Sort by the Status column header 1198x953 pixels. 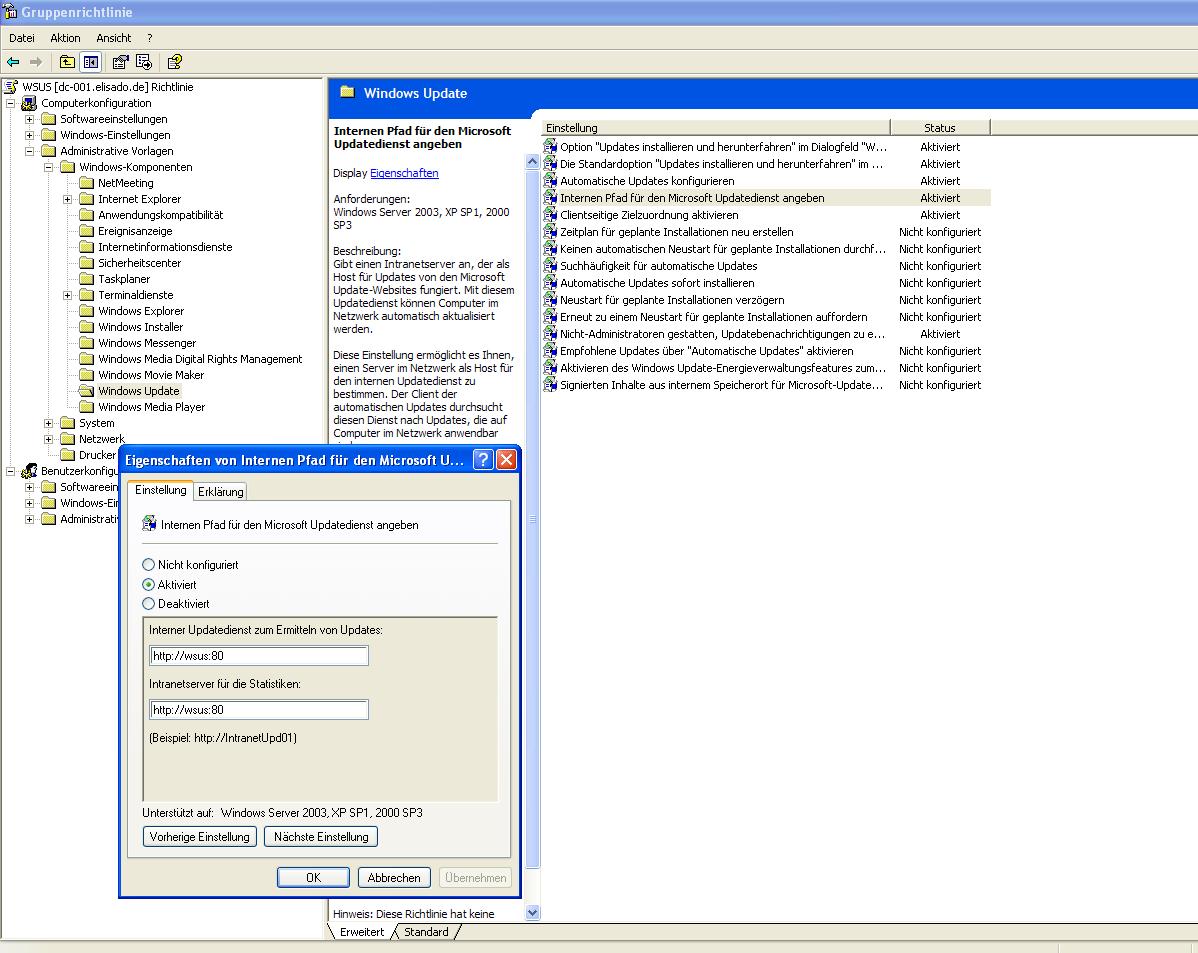pyautogui.click(x=940, y=128)
